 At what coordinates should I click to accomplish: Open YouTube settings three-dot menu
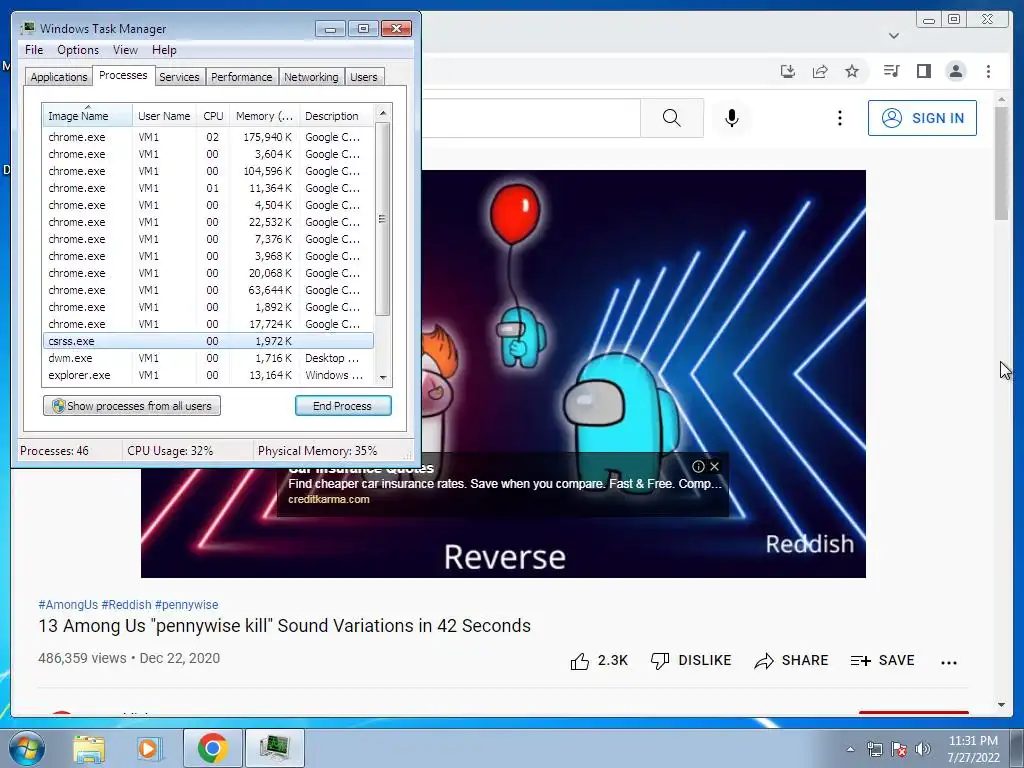(839, 118)
